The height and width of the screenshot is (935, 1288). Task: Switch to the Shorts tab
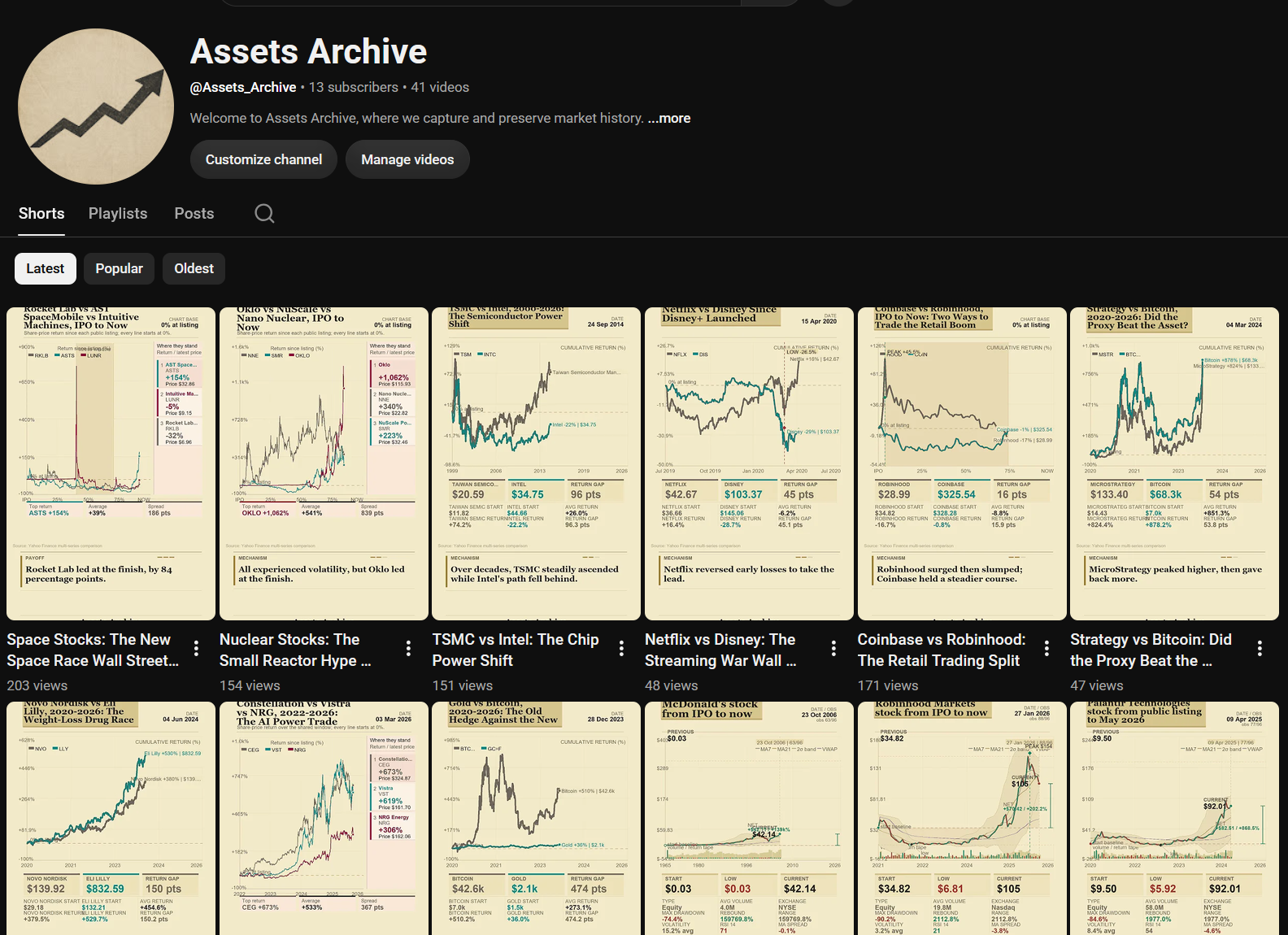[41, 213]
